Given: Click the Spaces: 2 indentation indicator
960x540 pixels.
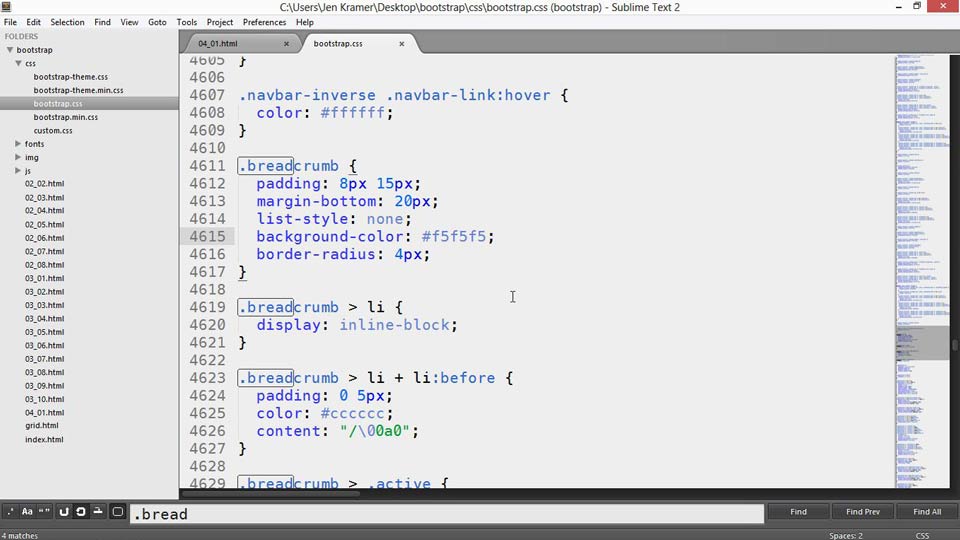Looking at the screenshot, I should click(846, 535).
